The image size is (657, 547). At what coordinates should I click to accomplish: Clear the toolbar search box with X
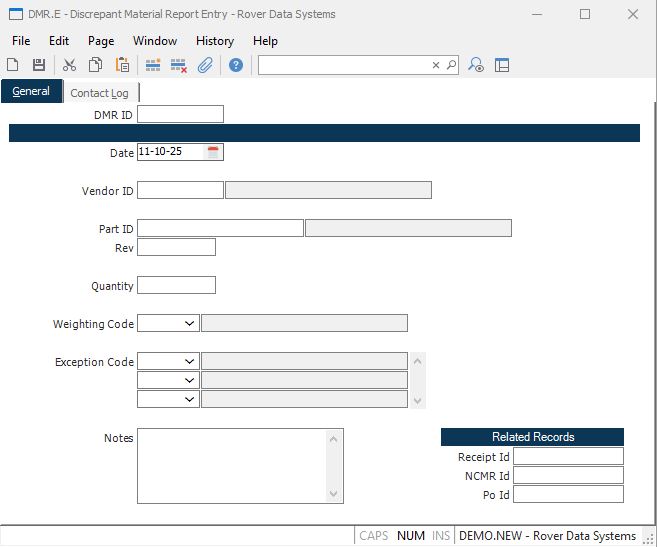pos(436,65)
